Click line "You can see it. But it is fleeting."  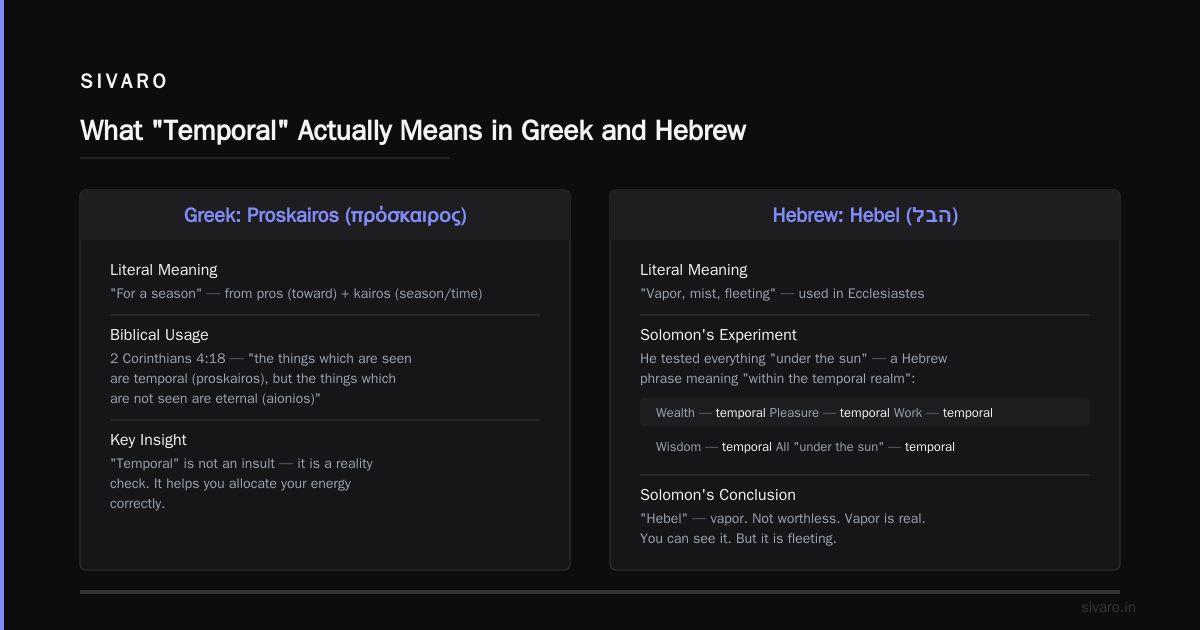click(x=738, y=539)
